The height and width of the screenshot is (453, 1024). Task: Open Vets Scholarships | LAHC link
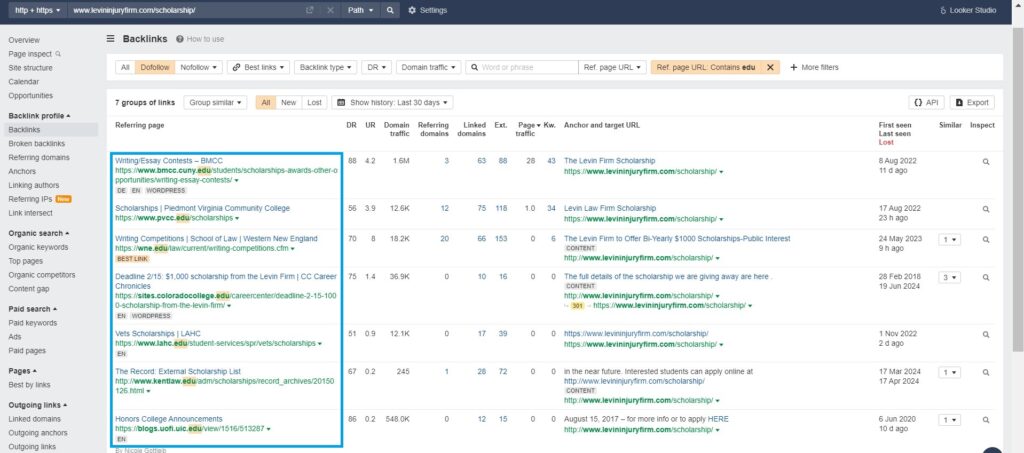[158, 334]
